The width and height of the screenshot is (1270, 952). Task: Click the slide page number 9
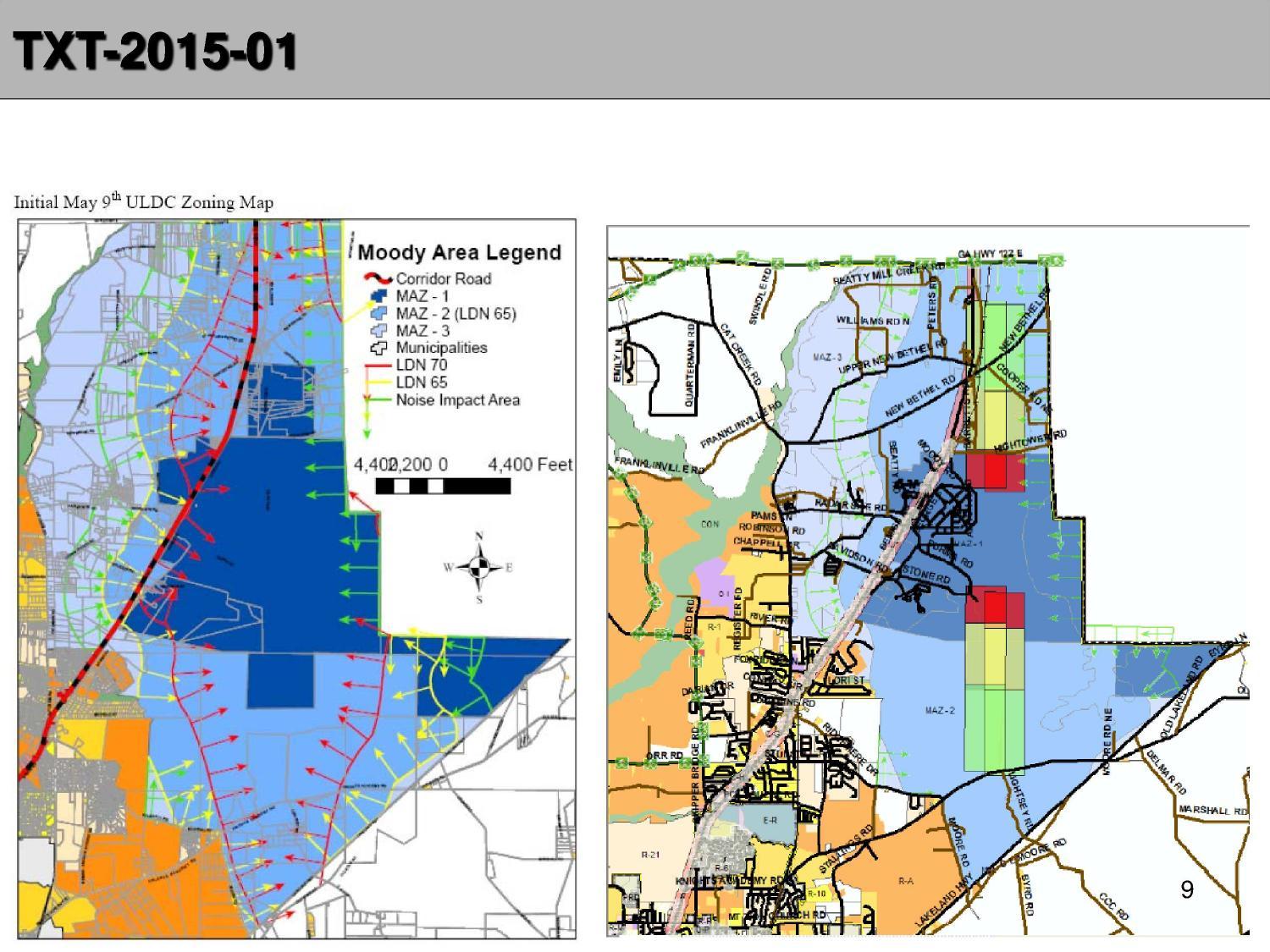[1187, 889]
